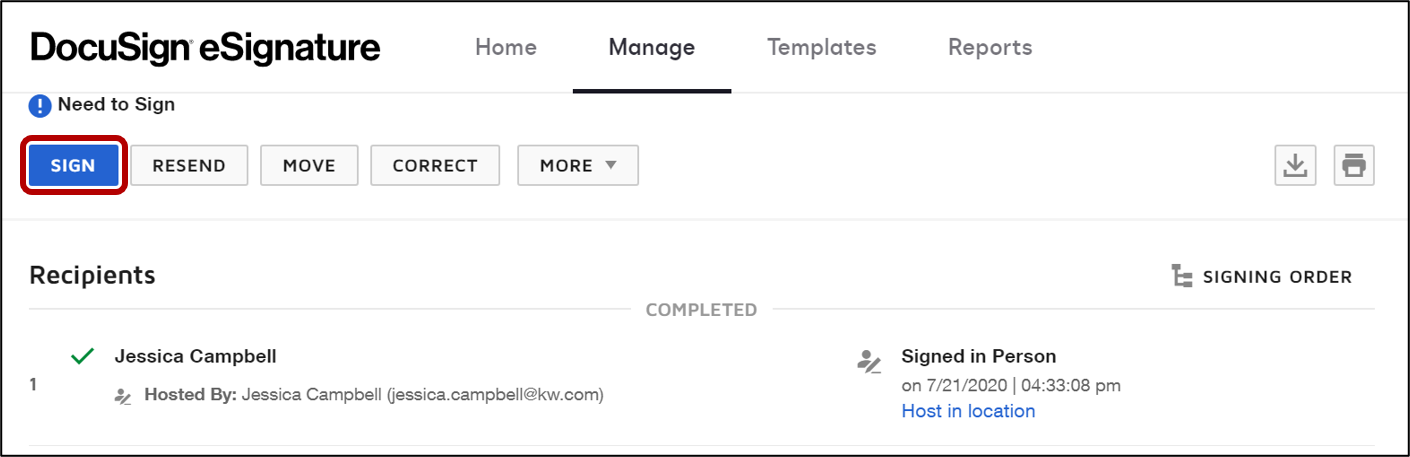Click the green checkmark beside Jessica Campbell

coord(83,356)
